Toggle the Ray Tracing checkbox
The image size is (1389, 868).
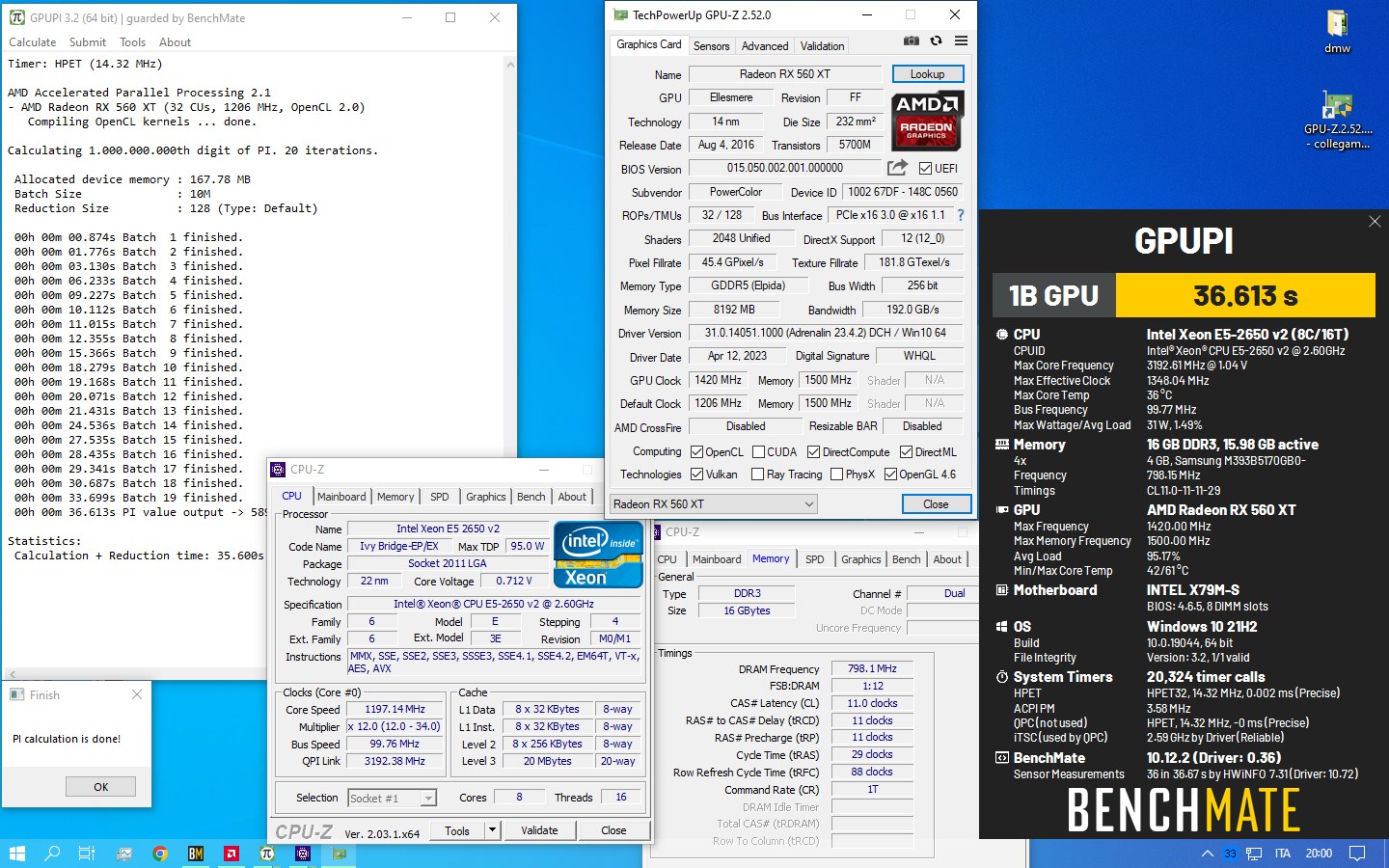click(757, 475)
